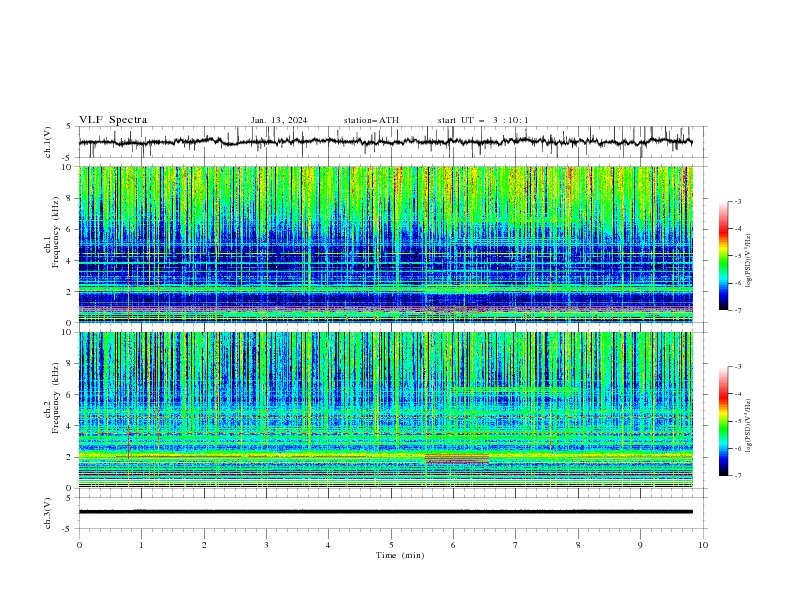Image resolution: width=792 pixels, height=612 pixels.
Task: Click the 'VLF Spectra' title text
Action: 113,120
